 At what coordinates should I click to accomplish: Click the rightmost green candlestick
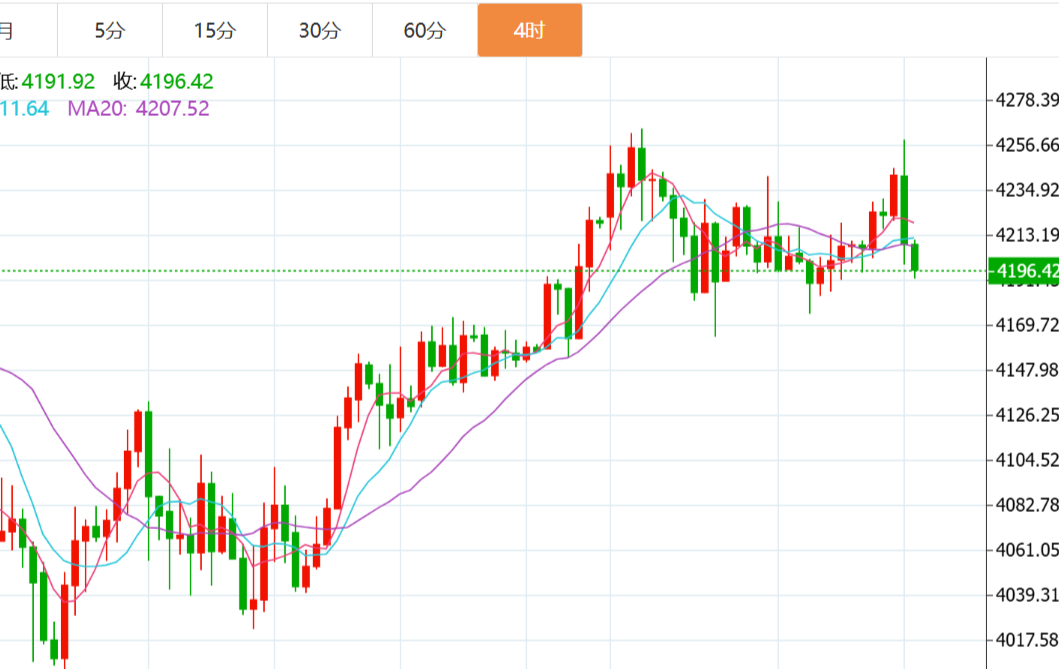click(915, 257)
